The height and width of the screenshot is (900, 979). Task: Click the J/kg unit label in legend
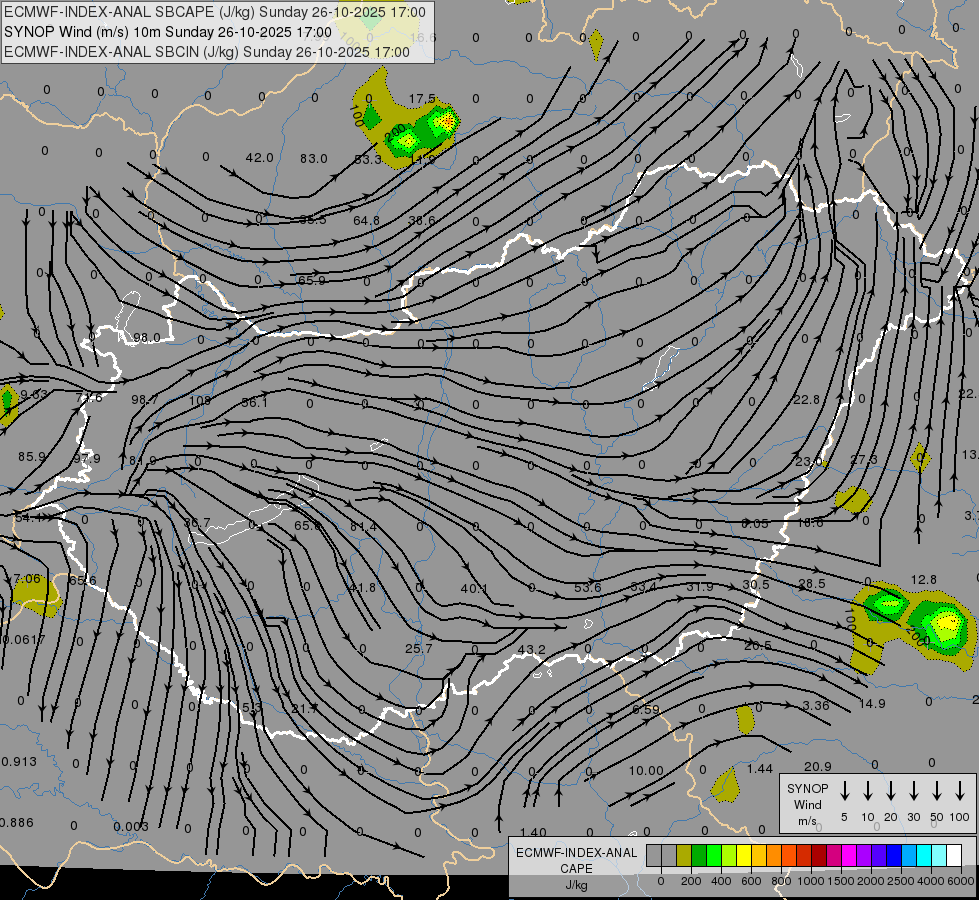[576, 885]
